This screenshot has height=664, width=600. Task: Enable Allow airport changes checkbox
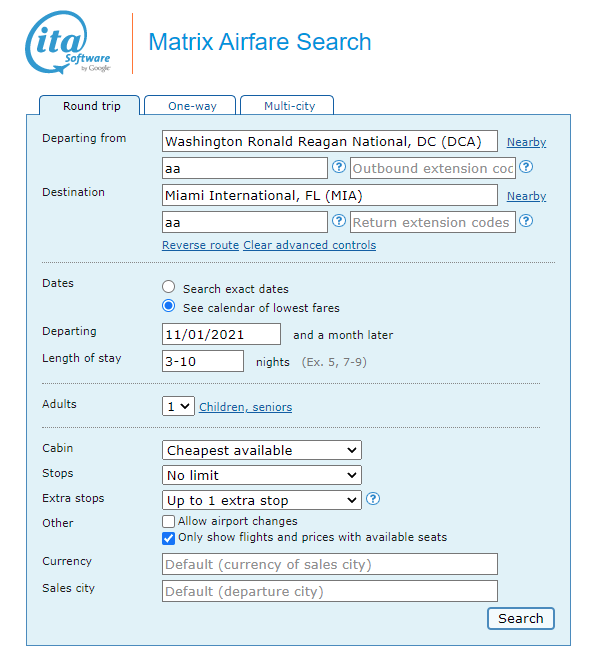point(169,521)
